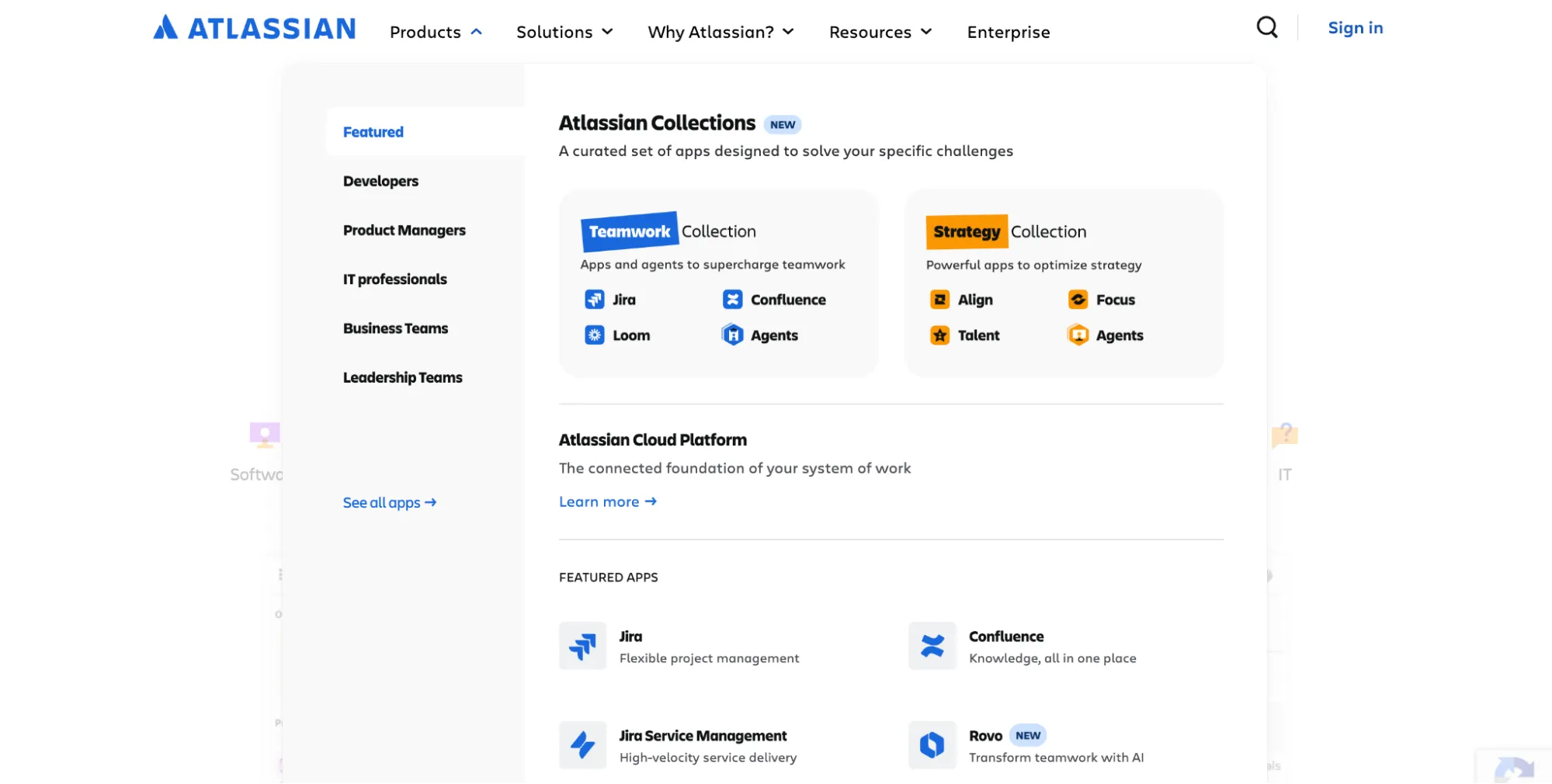Click the Loom label
This screenshot has height=784, width=1552.
tap(631, 335)
